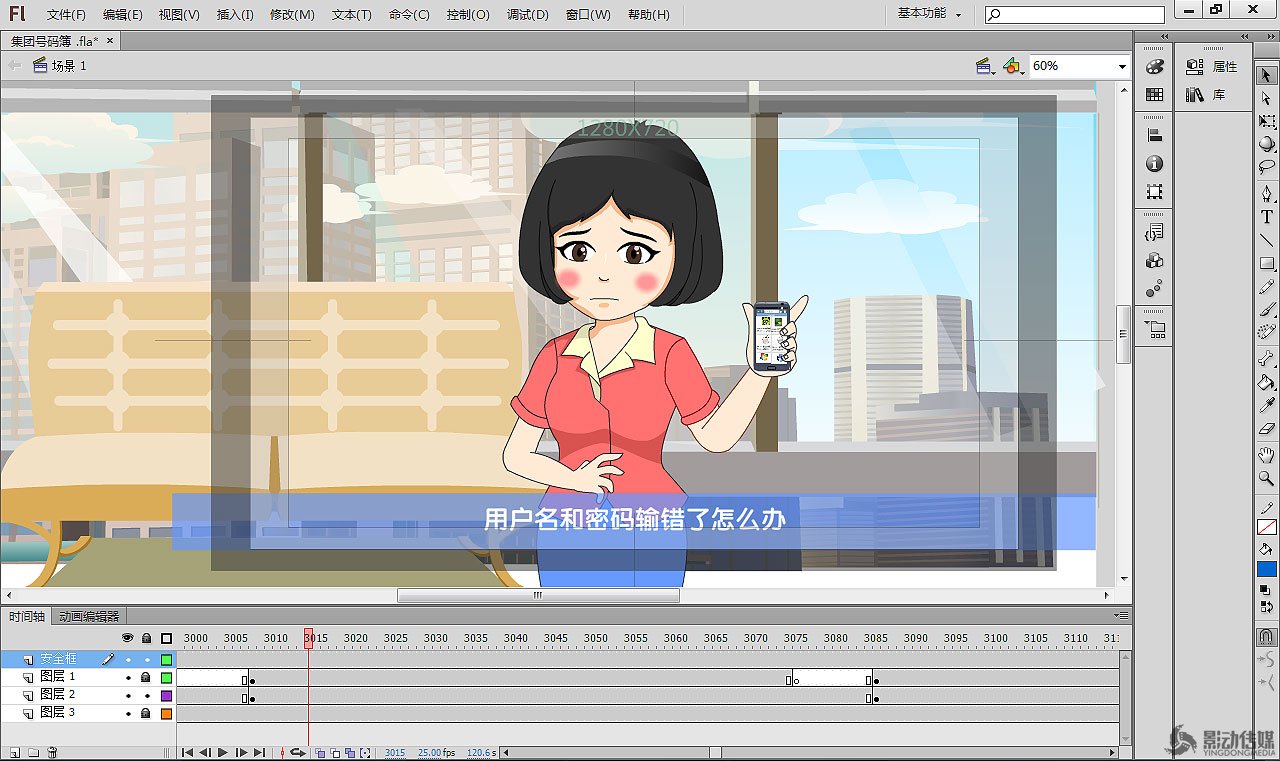
Task: Unlock 图层 1 via its lock icon
Action: coord(146,678)
